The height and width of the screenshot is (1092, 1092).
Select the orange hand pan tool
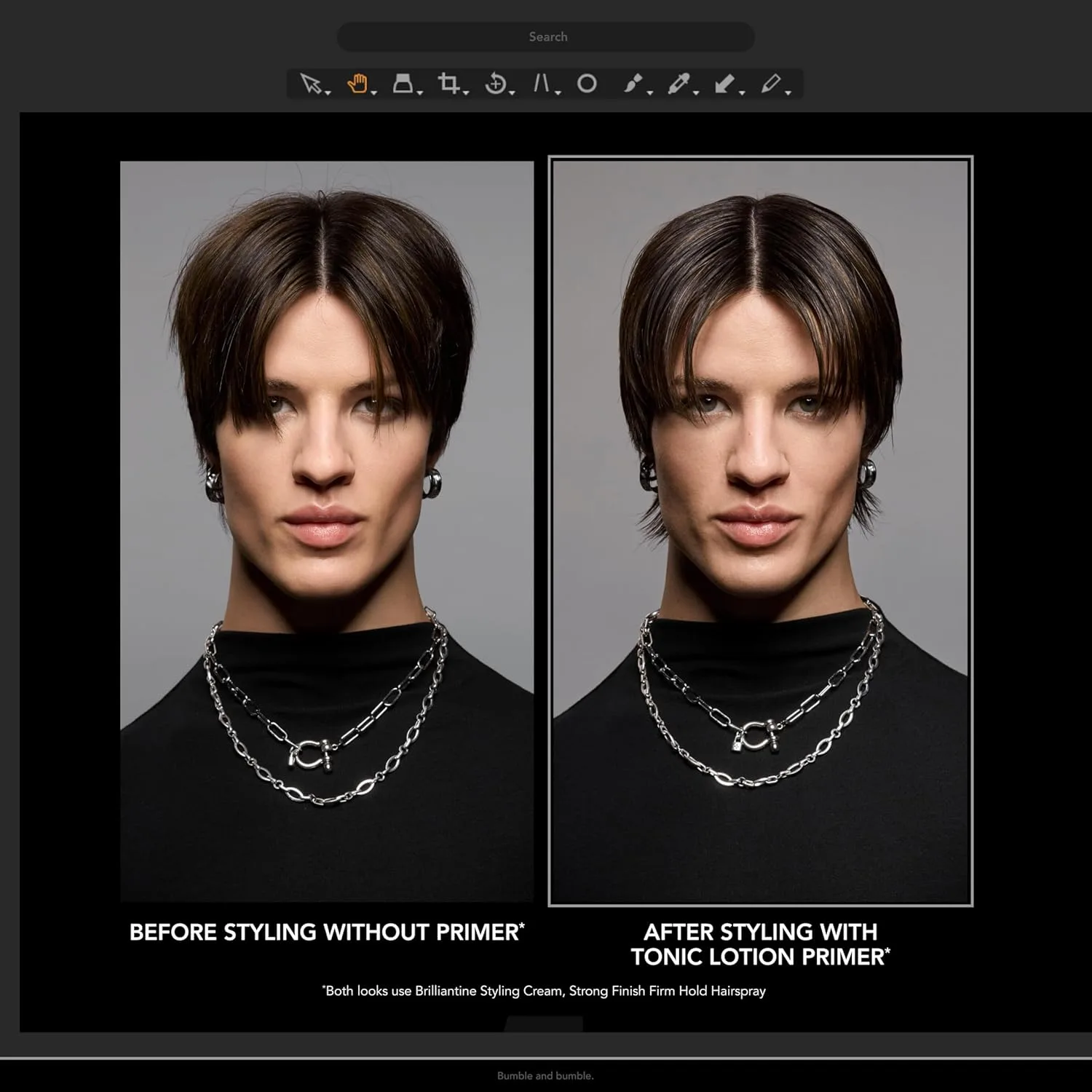point(357,84)
